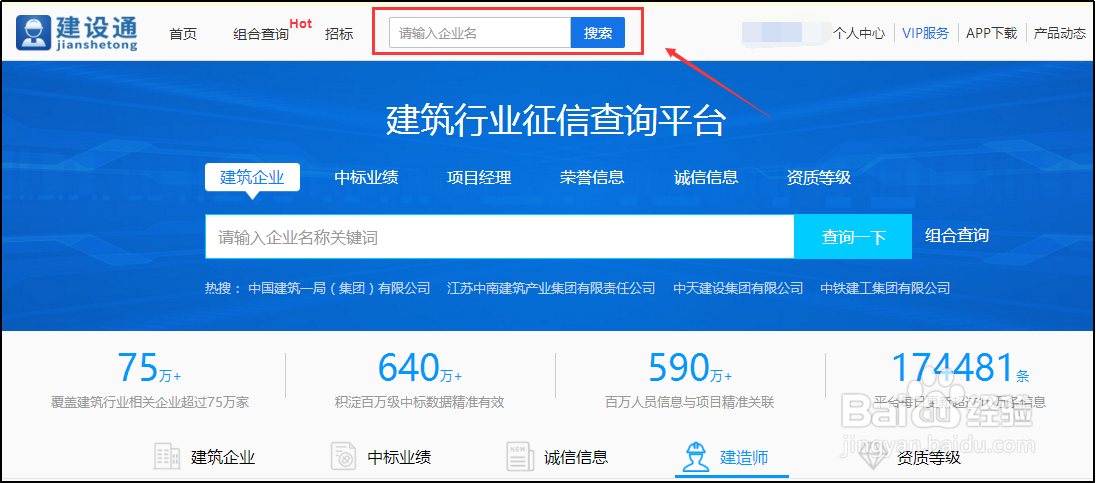The width and height of the screenshot is (1096, 483).
Task: Click the 建设通 logo icon
Action: (34, 33)
